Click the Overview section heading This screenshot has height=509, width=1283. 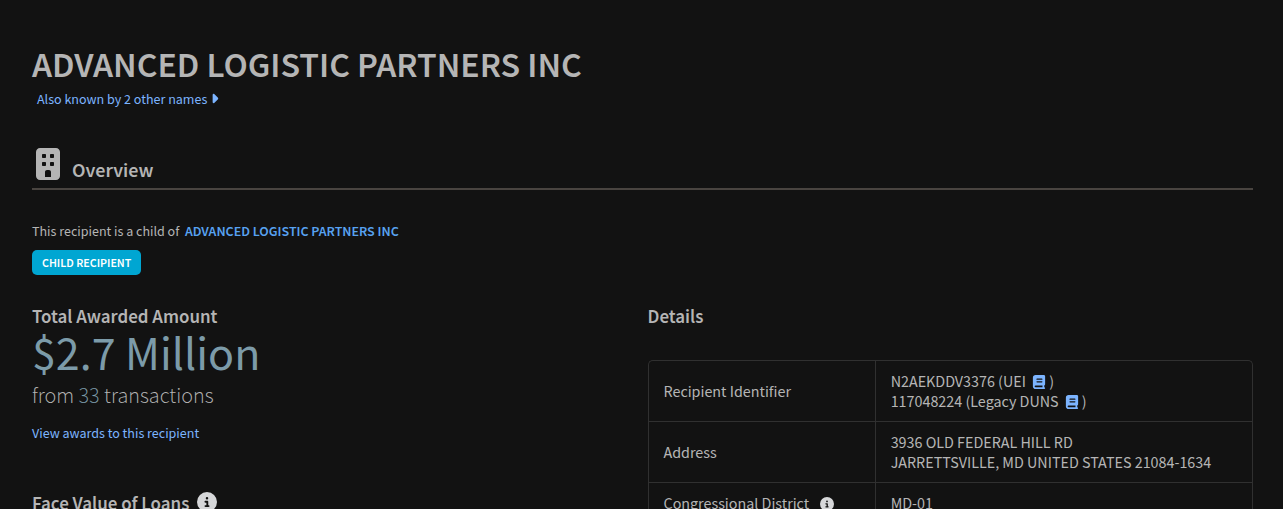click(x=113, y=171)
